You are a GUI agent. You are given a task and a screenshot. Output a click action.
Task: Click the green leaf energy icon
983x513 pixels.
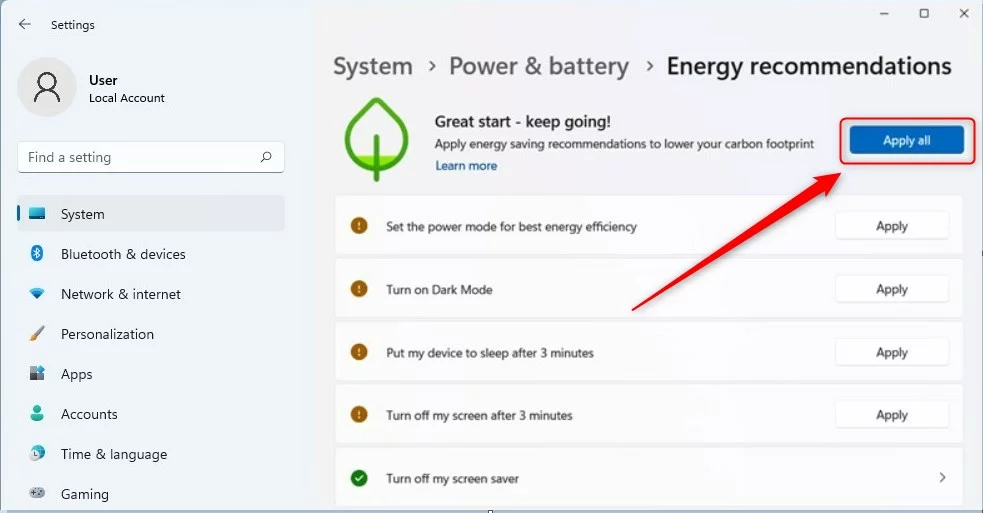(x=376, y=139)
